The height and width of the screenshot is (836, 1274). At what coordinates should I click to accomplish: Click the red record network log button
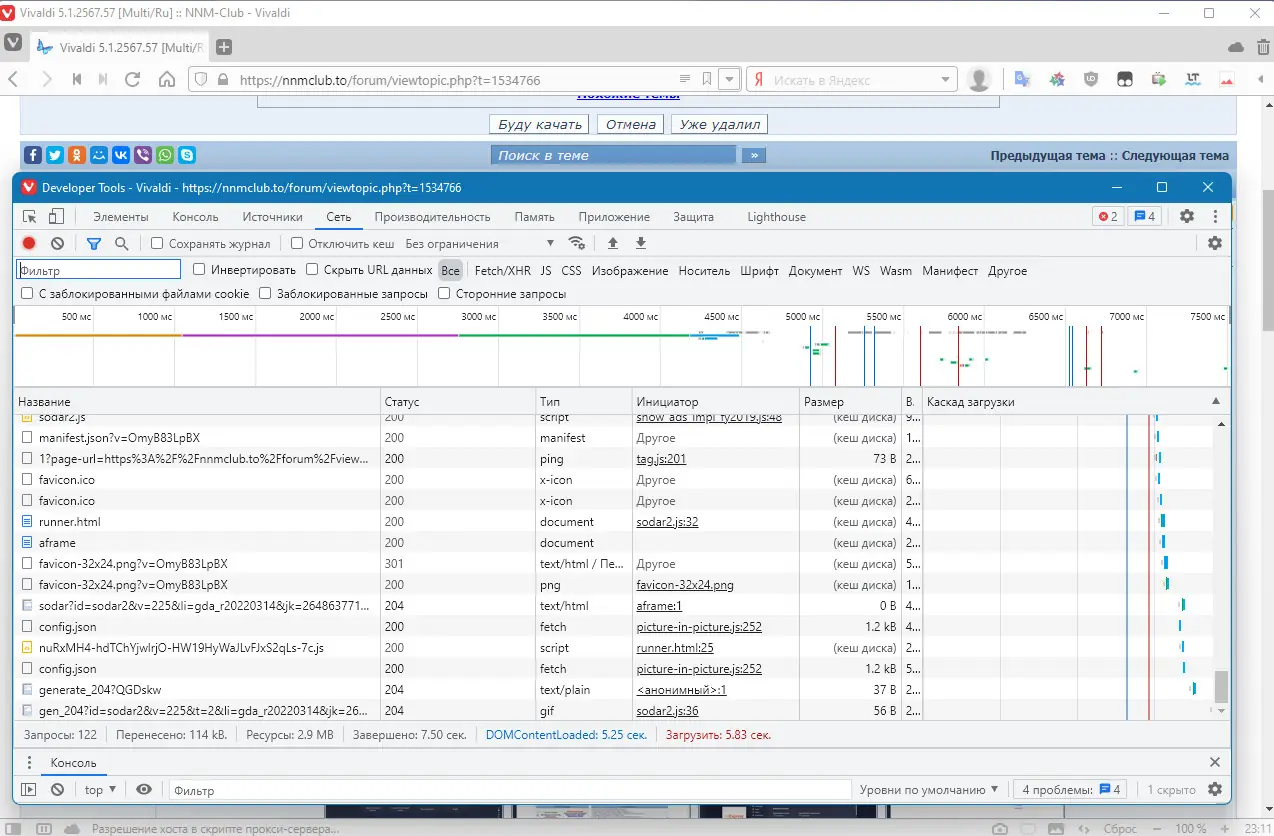pyautogui.click(x=29, y=243)
